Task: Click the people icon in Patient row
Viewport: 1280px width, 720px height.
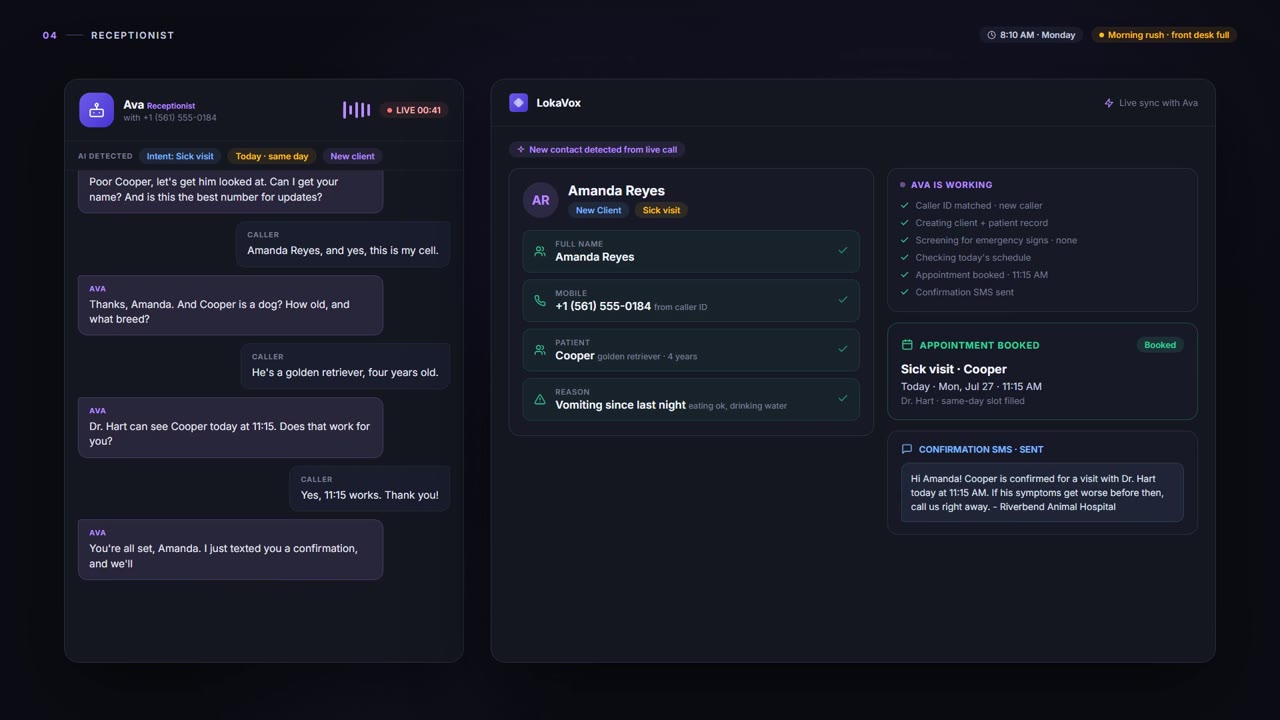Action: click(540, 350)
